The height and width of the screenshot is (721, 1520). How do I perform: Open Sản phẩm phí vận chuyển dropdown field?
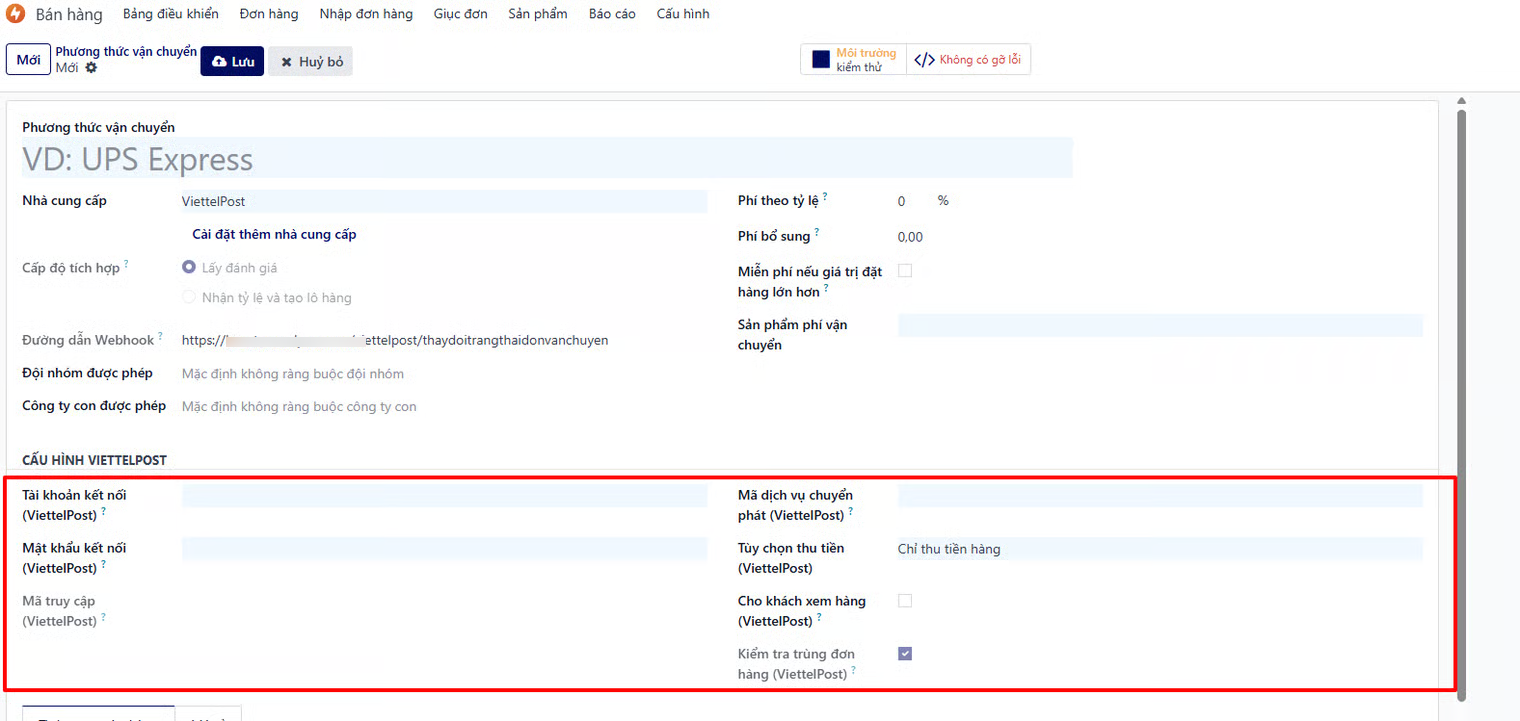tap(1158, 325)
